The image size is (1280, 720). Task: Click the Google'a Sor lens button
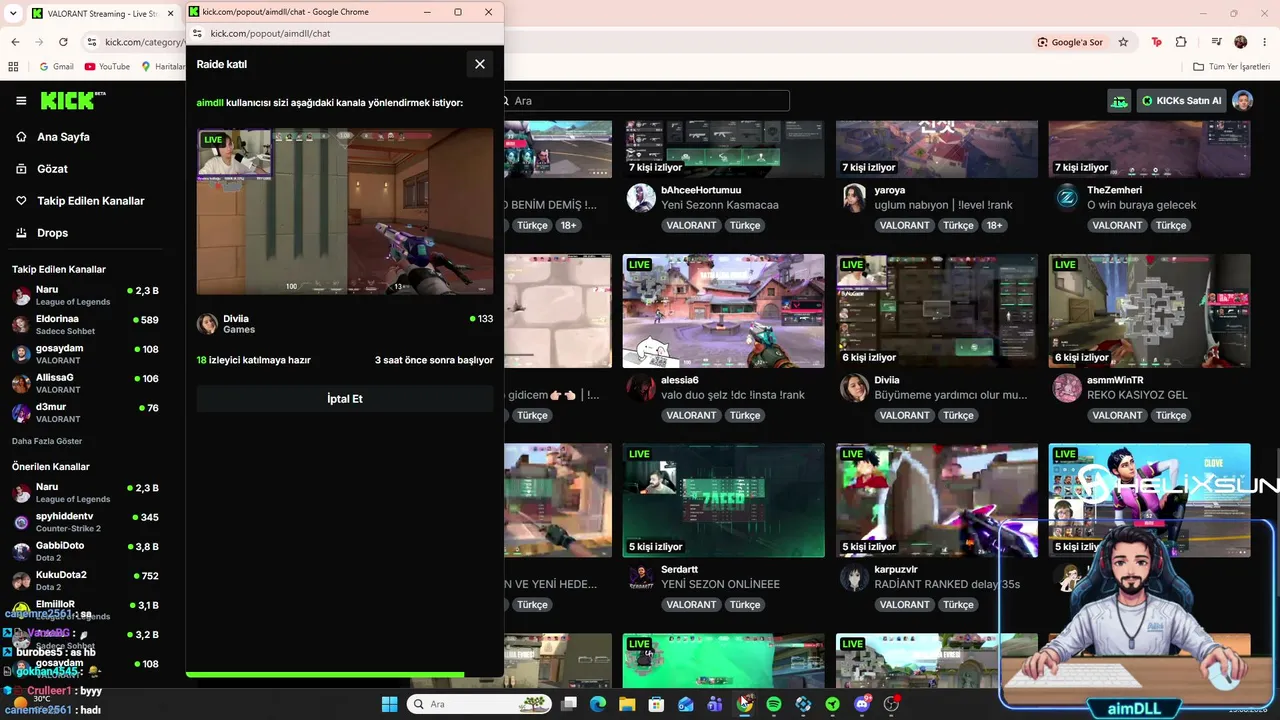click(1070, 42)
